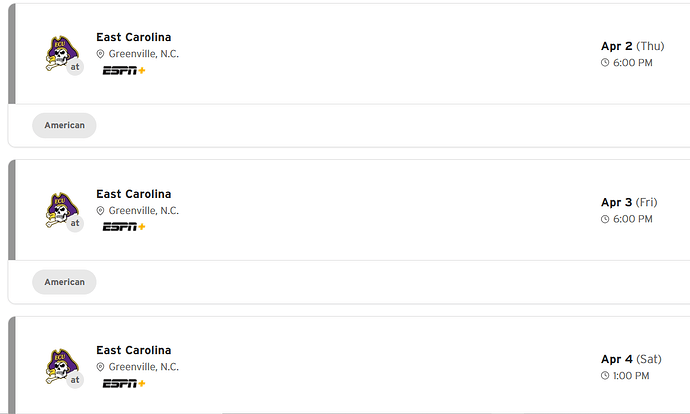Click the Apr 2 (Thu) date text
Image resolution: width=690 pixels, height=414 pixels.
tap(632, 46)
